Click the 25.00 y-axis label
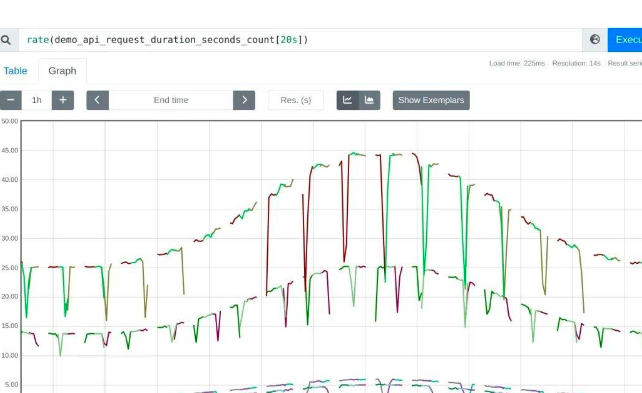 pyautogui.click(x=9, y=267)
